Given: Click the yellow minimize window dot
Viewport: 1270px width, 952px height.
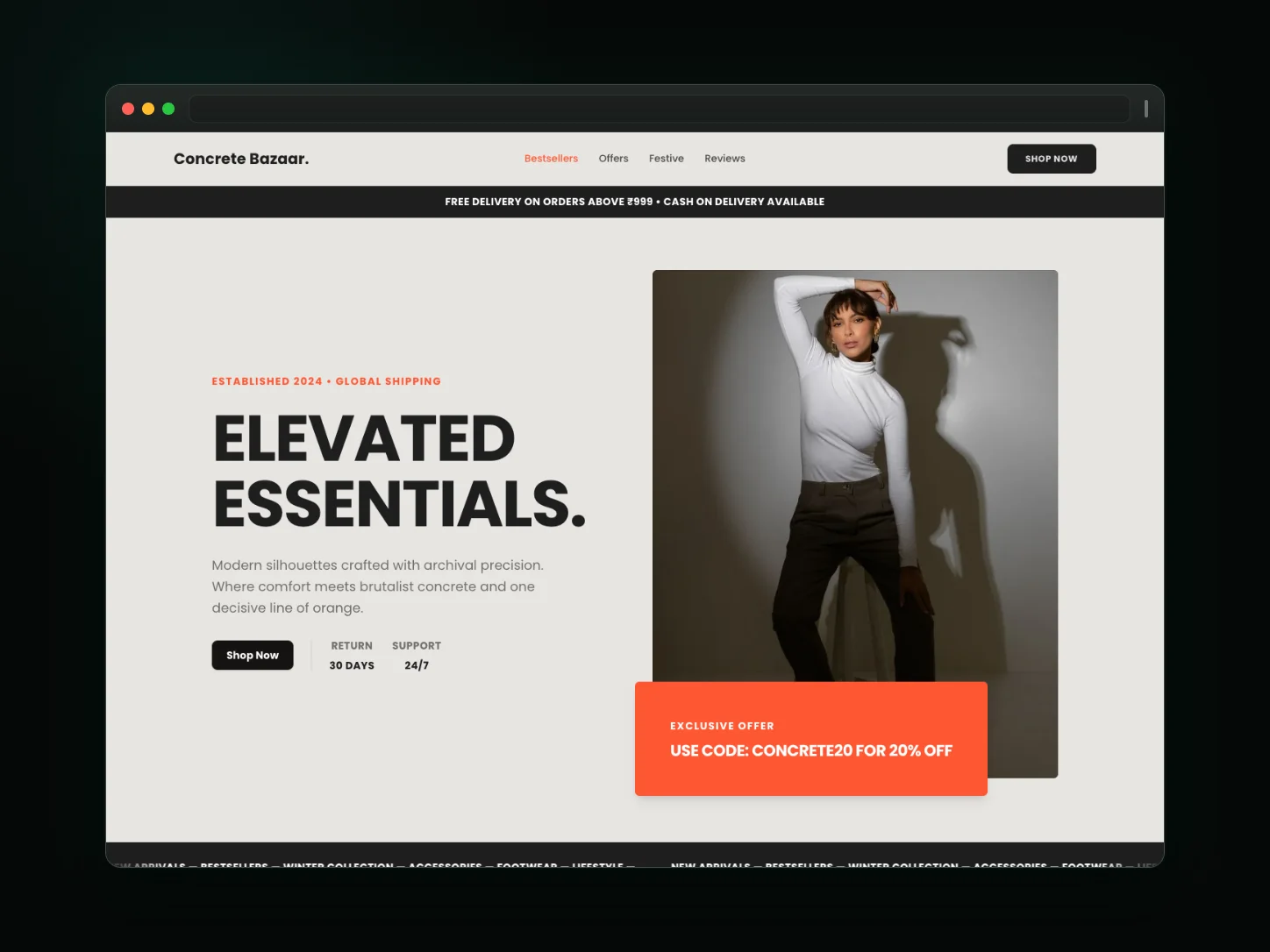Looking at the screenshot, I should click(148, 109).
